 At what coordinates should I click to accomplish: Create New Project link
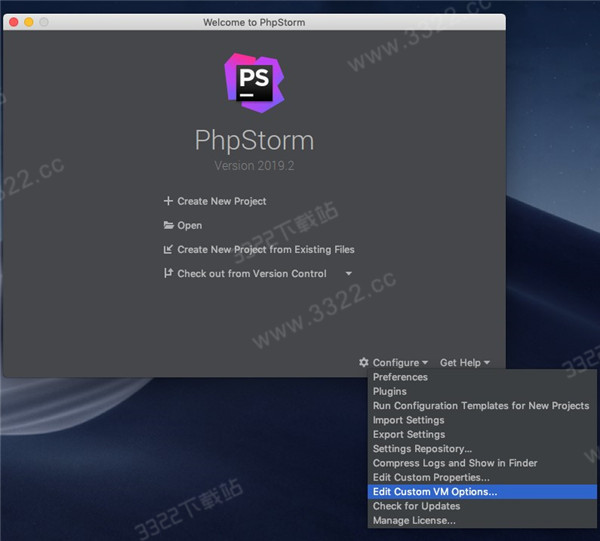click(x=222, y=201)
